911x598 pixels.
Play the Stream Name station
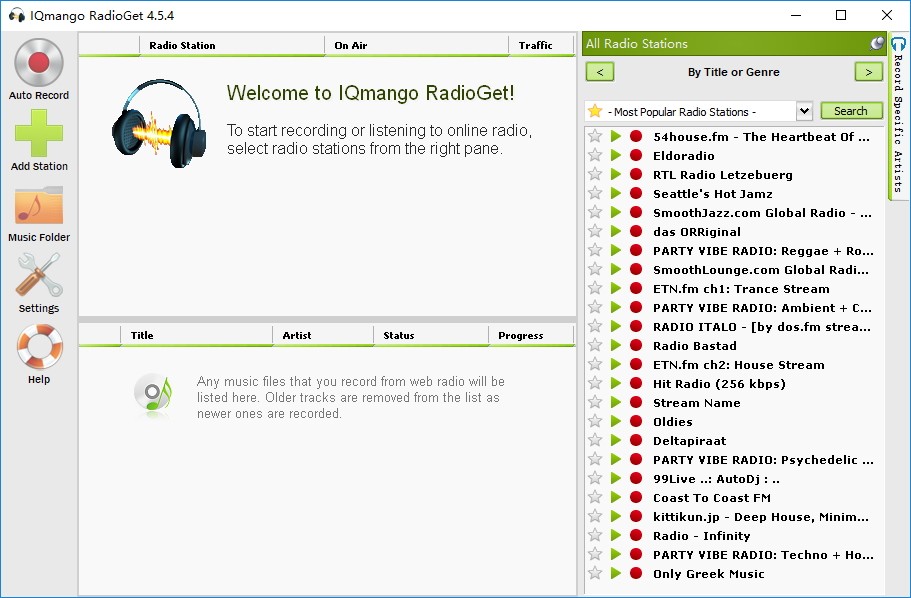[616, 403]
